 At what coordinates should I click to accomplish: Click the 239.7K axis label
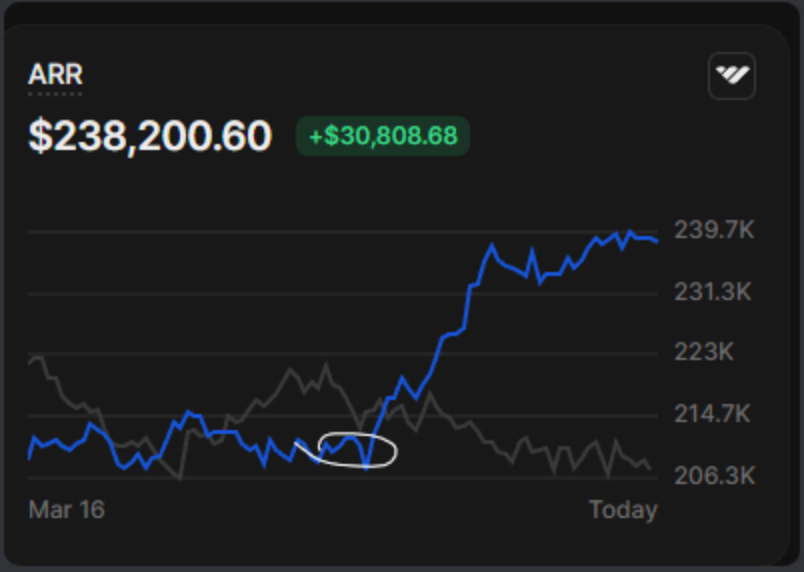[x=714, y=230]
